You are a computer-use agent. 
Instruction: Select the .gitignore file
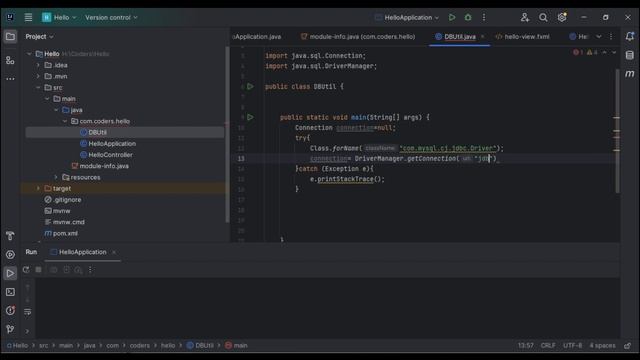coord(67,200)
